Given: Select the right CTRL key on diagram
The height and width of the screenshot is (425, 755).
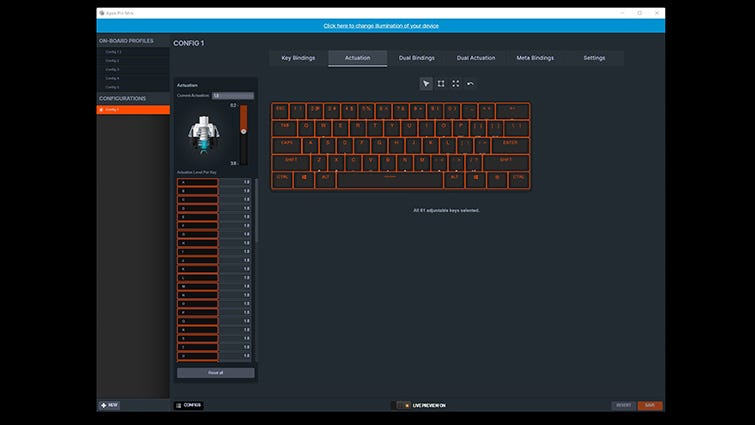Looking at the screenshot, I should pos(519,180).
